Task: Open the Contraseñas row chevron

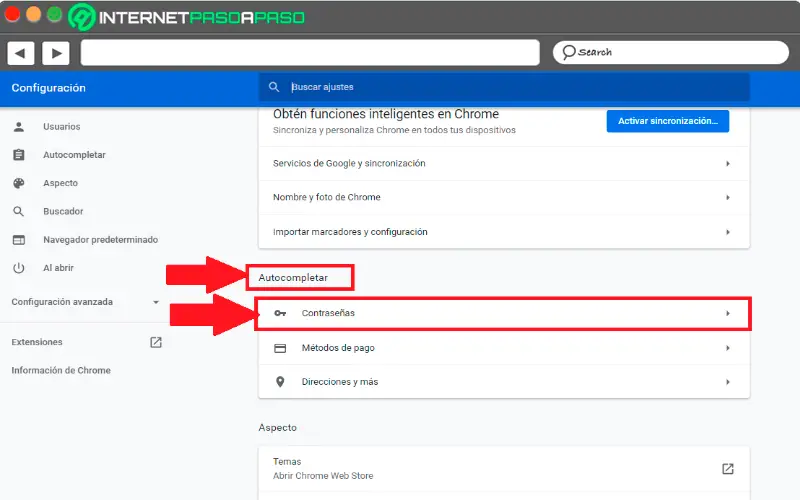Action: point(728,313)
